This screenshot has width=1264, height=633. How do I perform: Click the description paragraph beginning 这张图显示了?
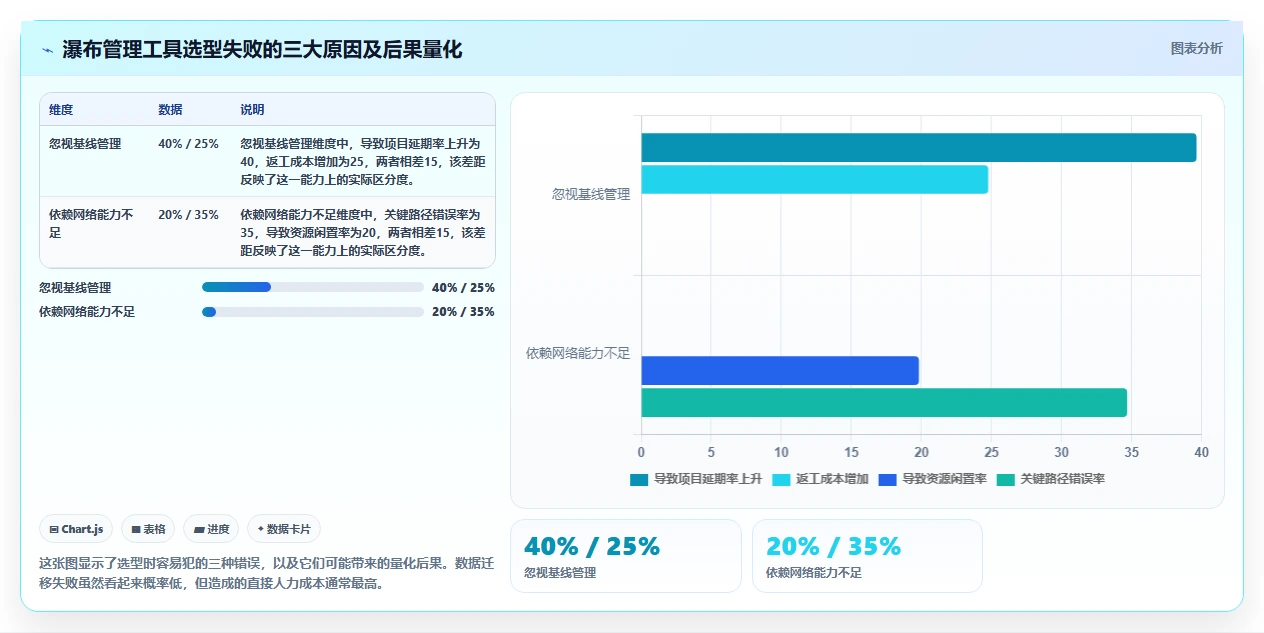coord(266,573)
